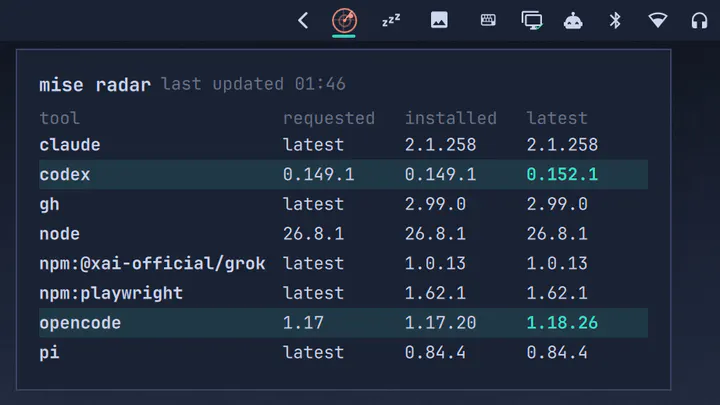
Task: Click the 'tool' column header
Action: 60,118
